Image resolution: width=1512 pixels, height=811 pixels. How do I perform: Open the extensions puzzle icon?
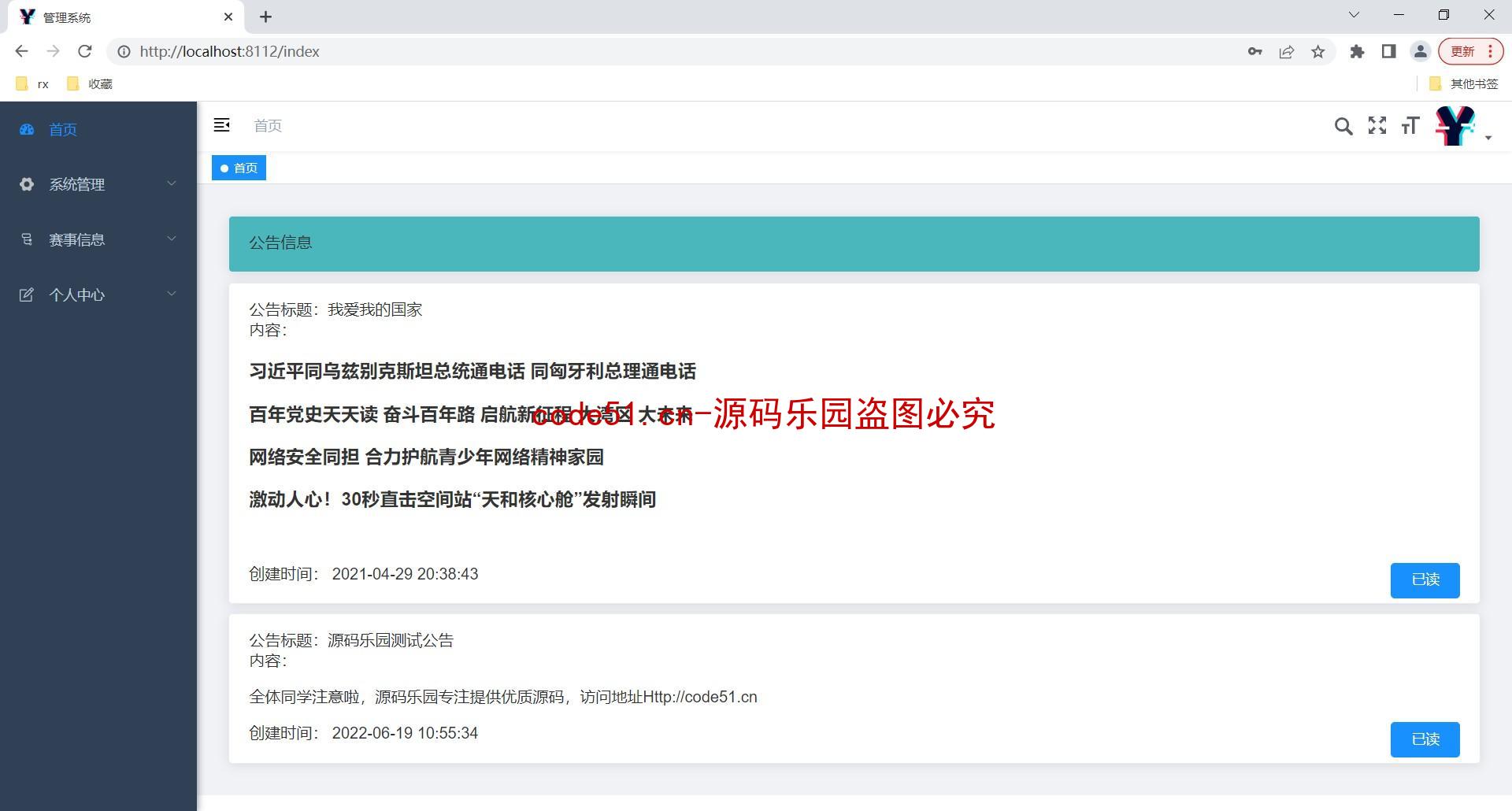pos(1357,51)
